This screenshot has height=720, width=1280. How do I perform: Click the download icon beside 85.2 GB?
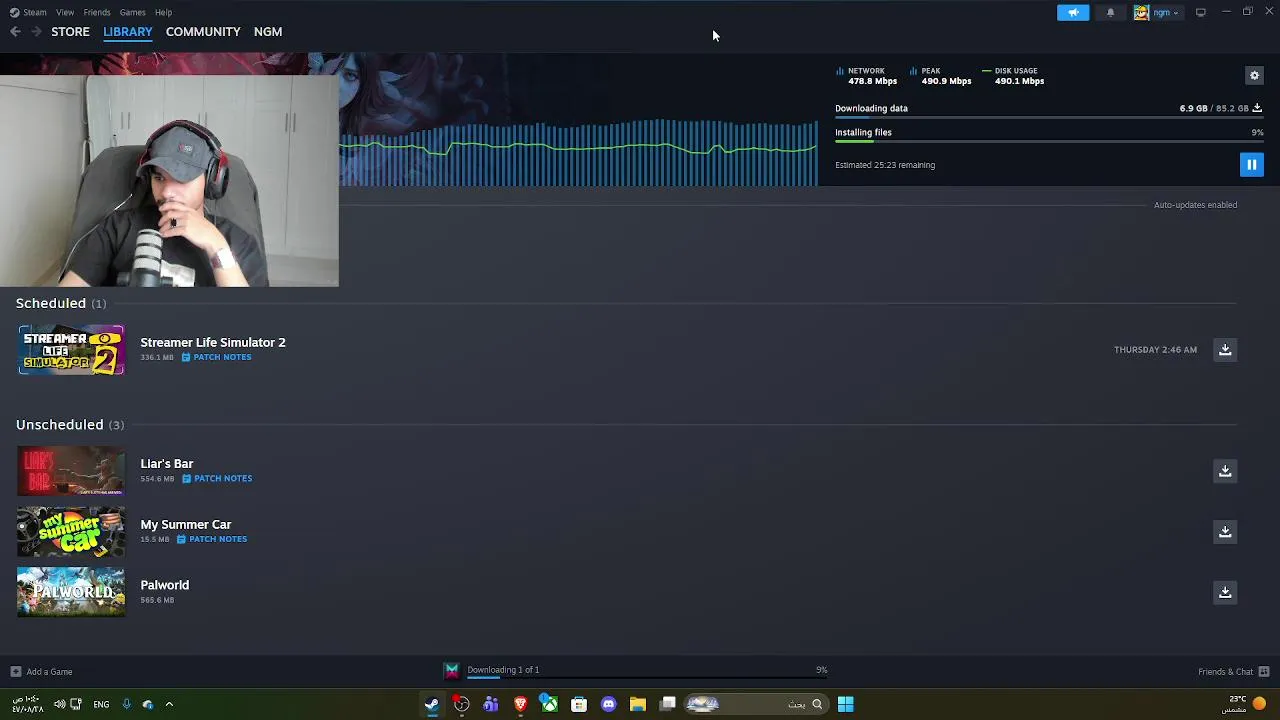click(x=1257, y=108)
